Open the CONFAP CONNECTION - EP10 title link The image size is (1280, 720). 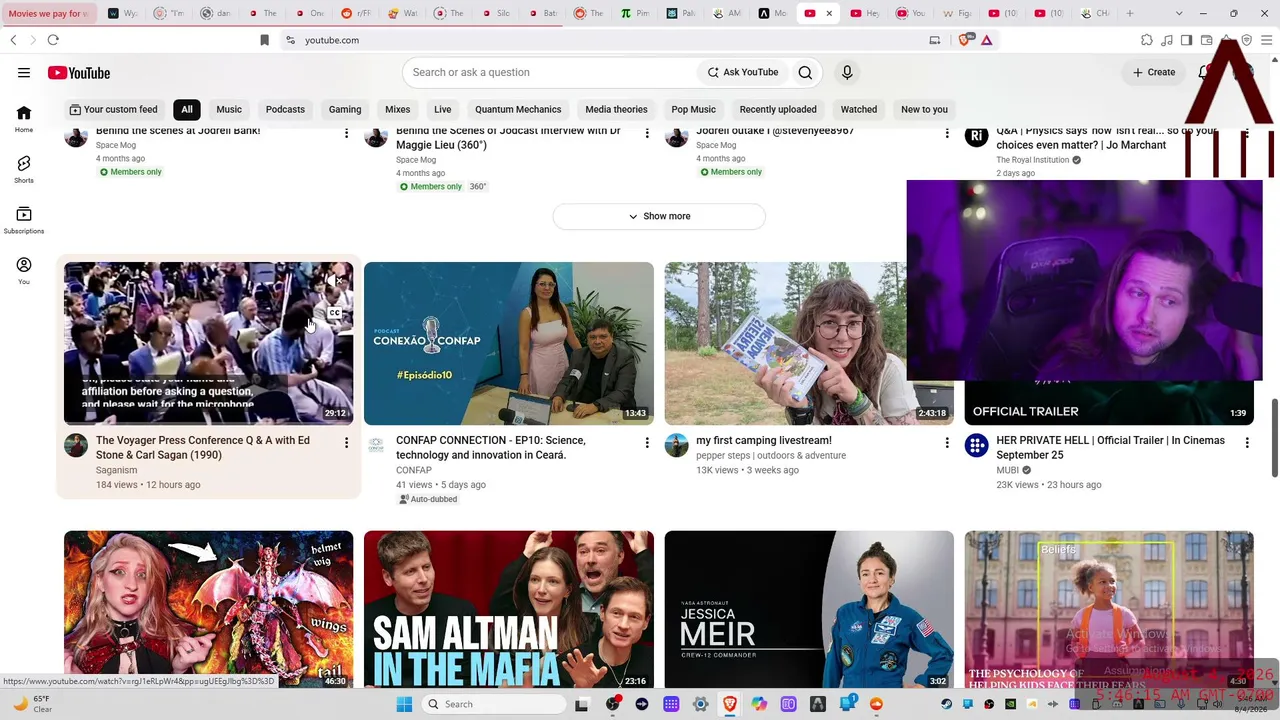click(491, 447)
